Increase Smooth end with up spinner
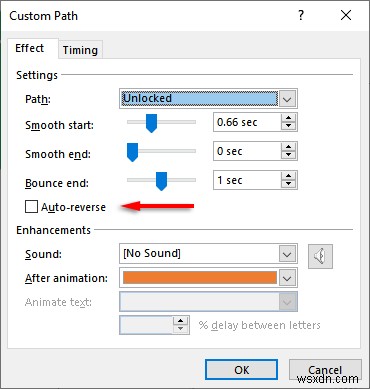This screenshot has height=389, width=370. (x=288, y=147)
